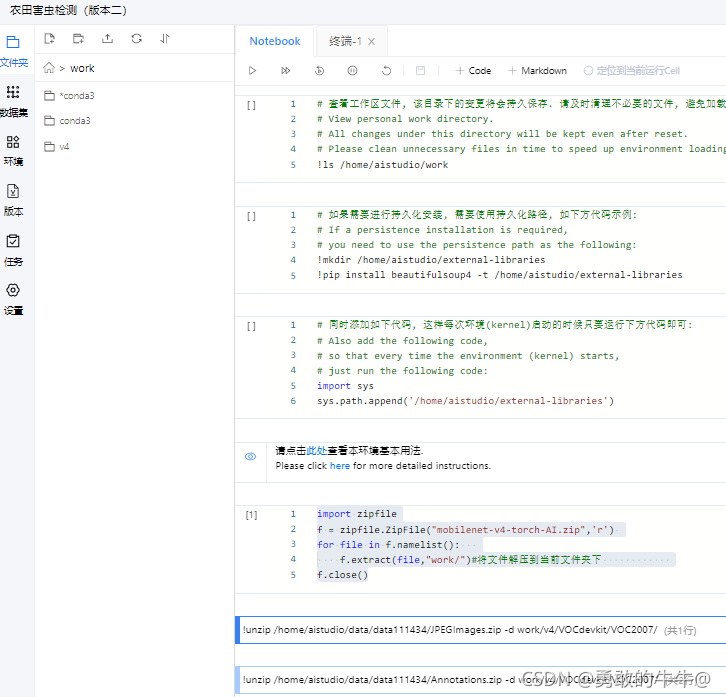Create a new folder in file browser
726x697 pixels.
pos(78,39)
